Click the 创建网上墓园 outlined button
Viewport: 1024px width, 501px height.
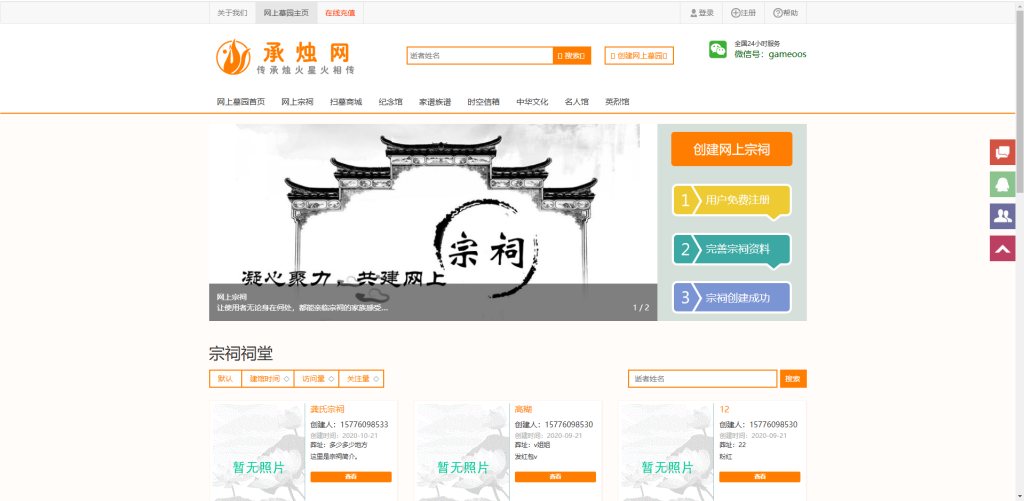coord(639,56)
